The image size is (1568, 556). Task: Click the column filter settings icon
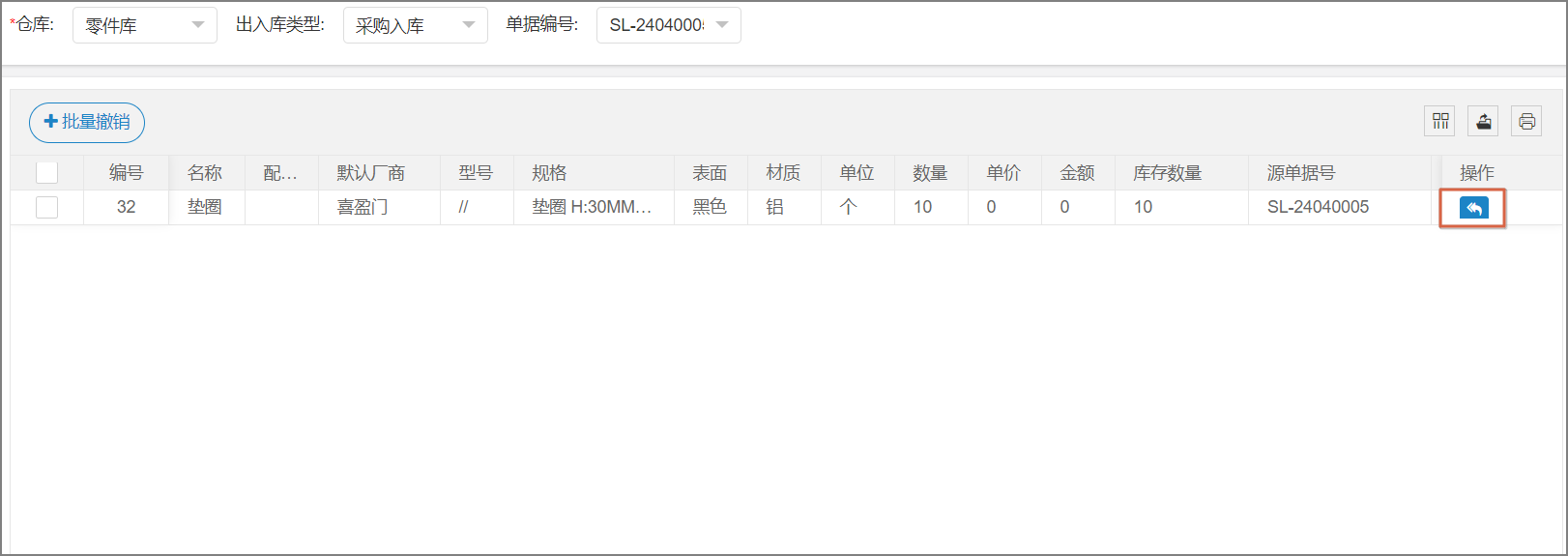click(1440, 121)
